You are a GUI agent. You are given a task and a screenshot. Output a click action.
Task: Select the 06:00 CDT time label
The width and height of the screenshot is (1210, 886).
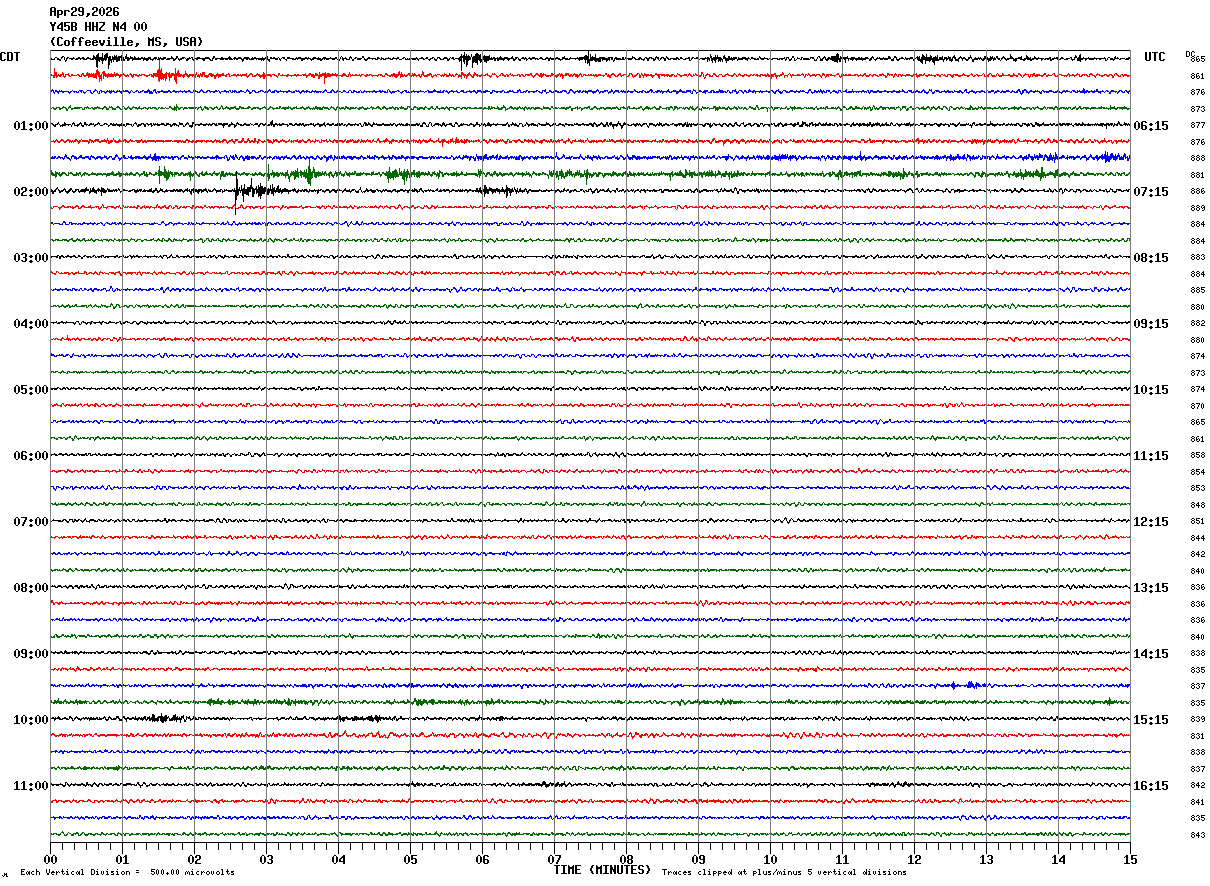click(30, 456)
